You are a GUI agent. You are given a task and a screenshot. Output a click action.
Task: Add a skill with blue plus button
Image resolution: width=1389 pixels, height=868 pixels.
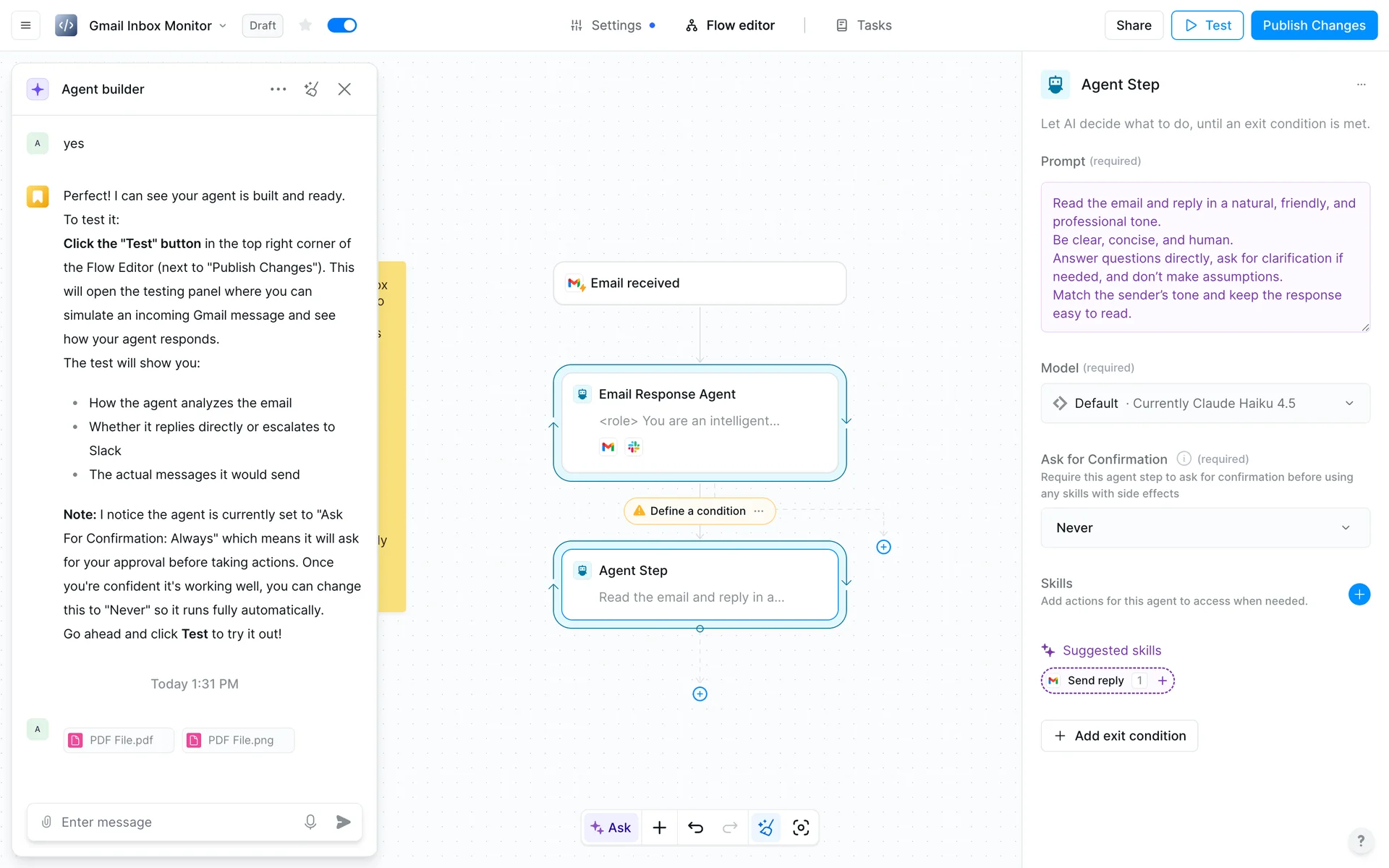[1359, 595]
